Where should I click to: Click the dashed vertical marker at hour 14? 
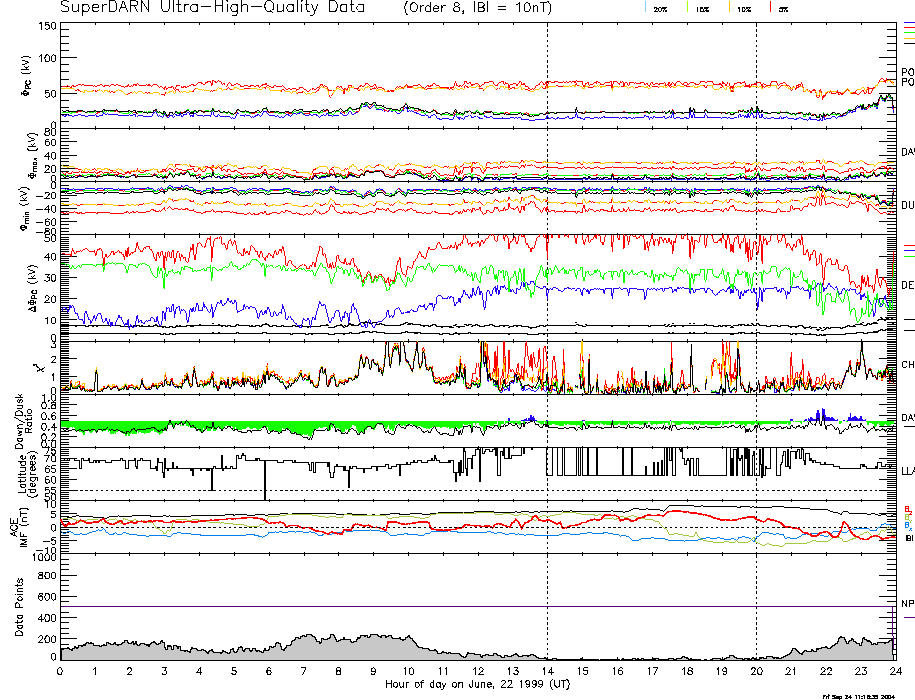coord(547,300)
